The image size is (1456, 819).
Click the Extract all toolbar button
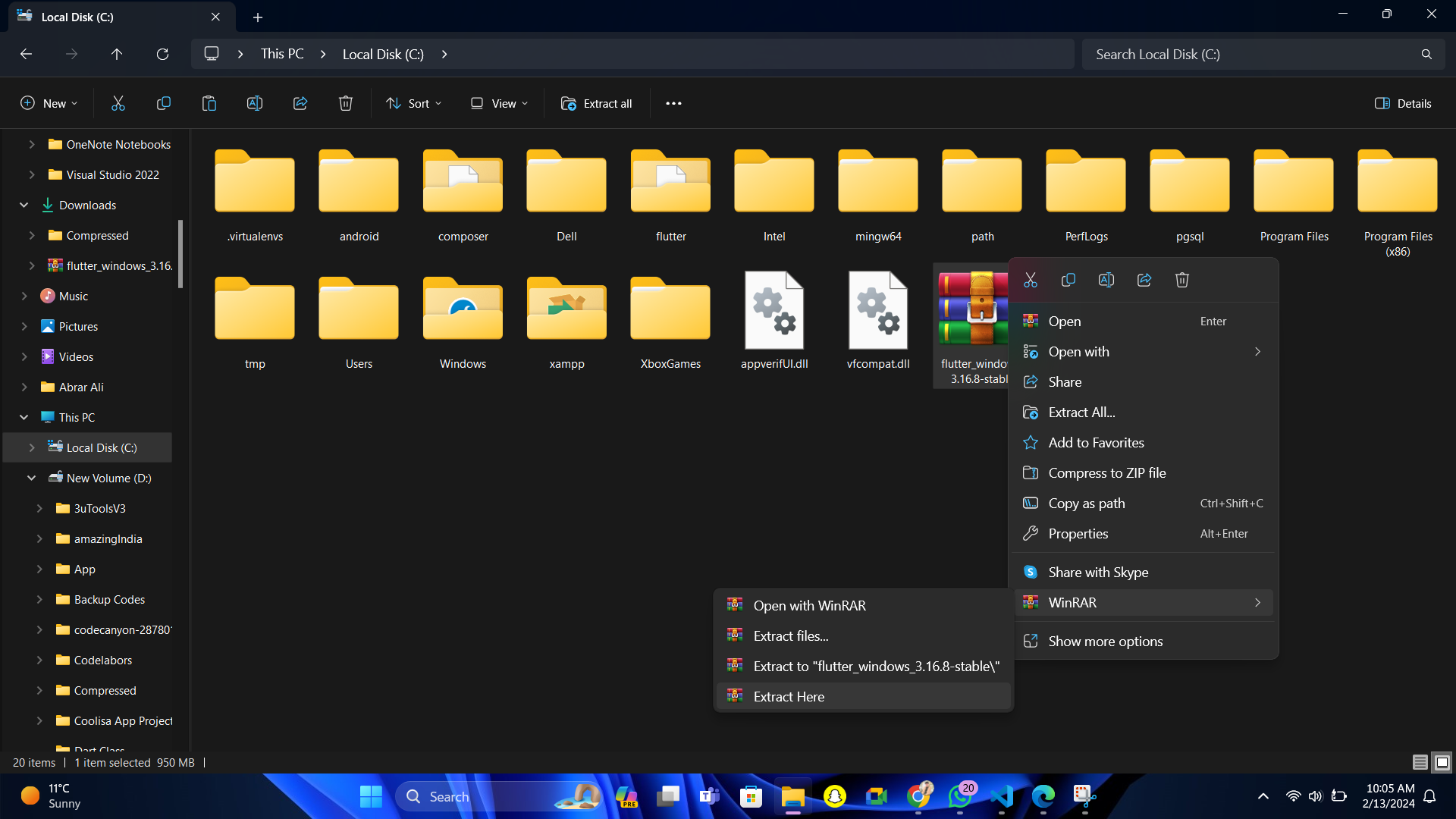tap(596, 104)
